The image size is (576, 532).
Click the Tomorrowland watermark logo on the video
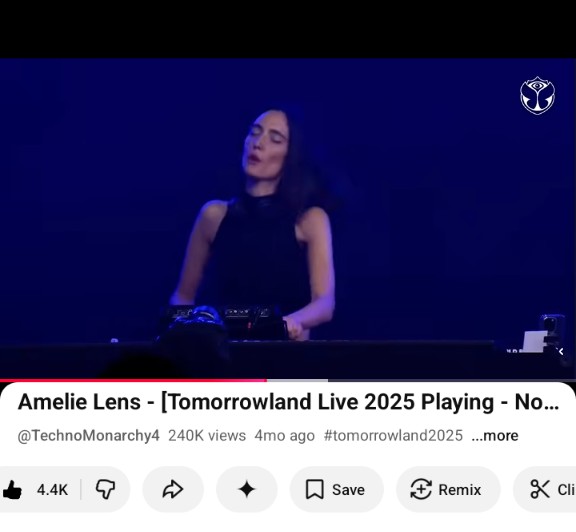click(x=537, y=96)
